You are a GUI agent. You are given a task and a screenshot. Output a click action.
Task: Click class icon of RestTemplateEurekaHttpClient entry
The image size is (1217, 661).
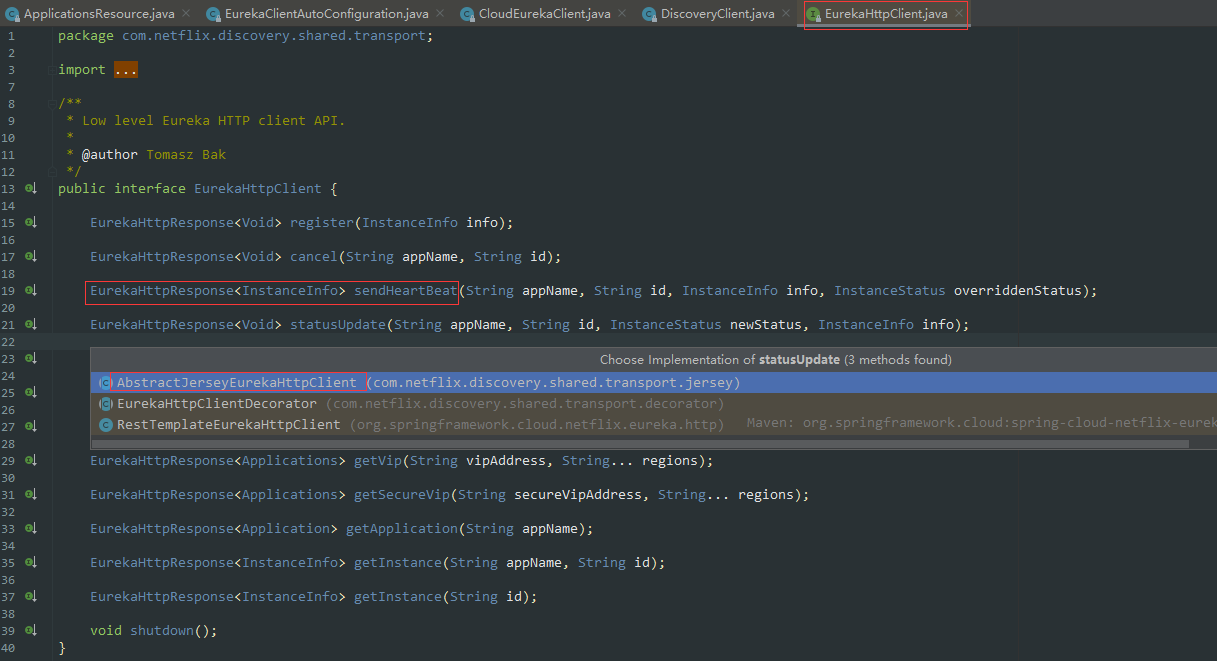click(106, 425)
